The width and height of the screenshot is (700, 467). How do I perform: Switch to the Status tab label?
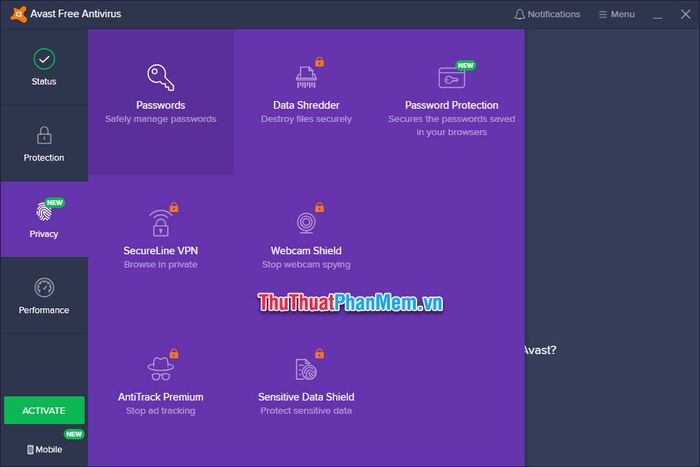[x=44, y=82]
